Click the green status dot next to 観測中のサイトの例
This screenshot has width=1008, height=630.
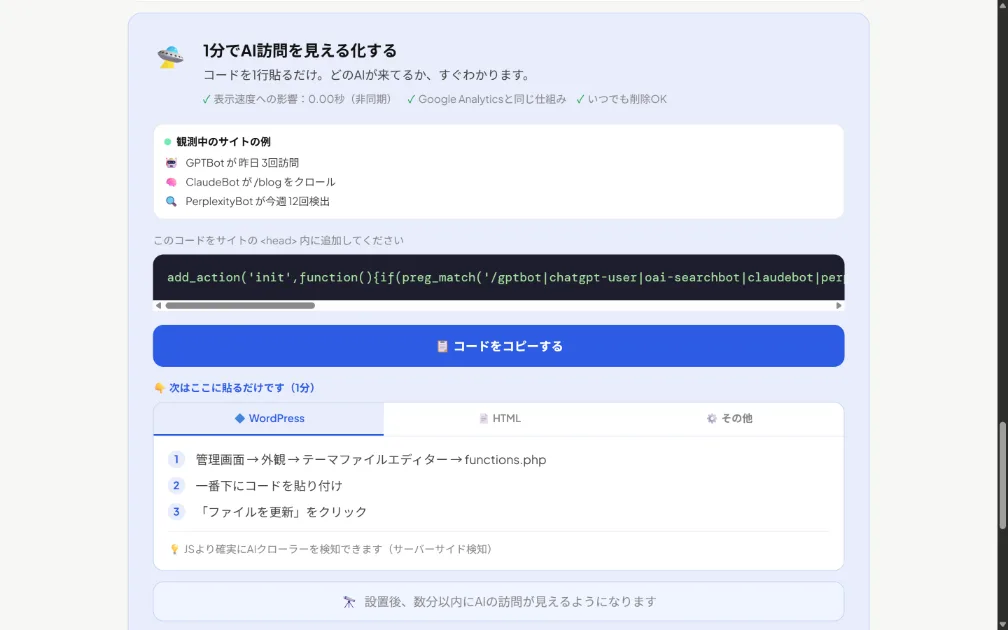[x=168, y=141]
